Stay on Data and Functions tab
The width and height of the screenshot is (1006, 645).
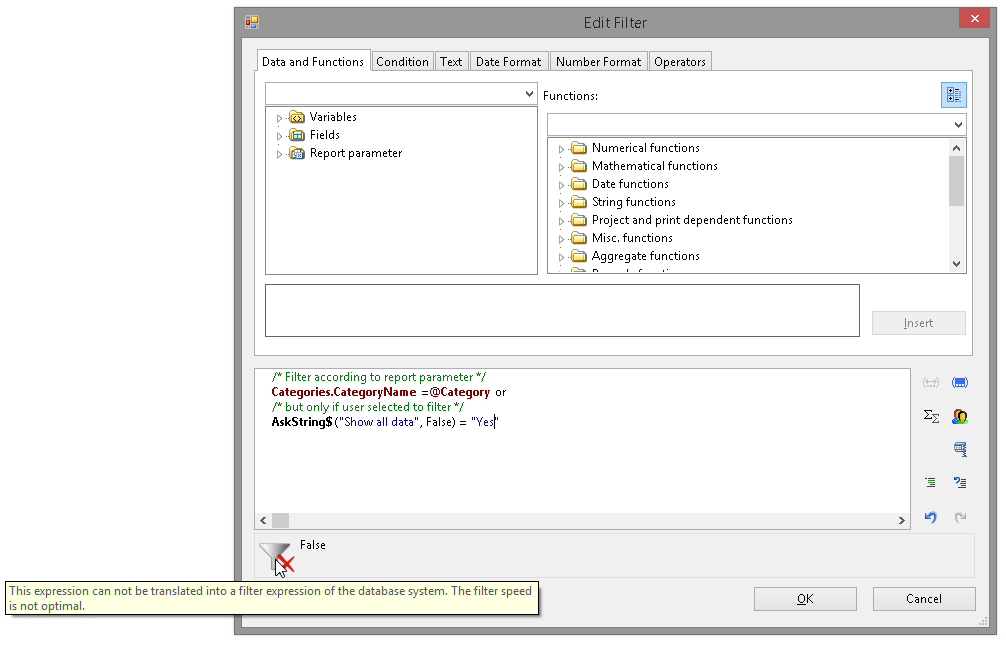313,62
